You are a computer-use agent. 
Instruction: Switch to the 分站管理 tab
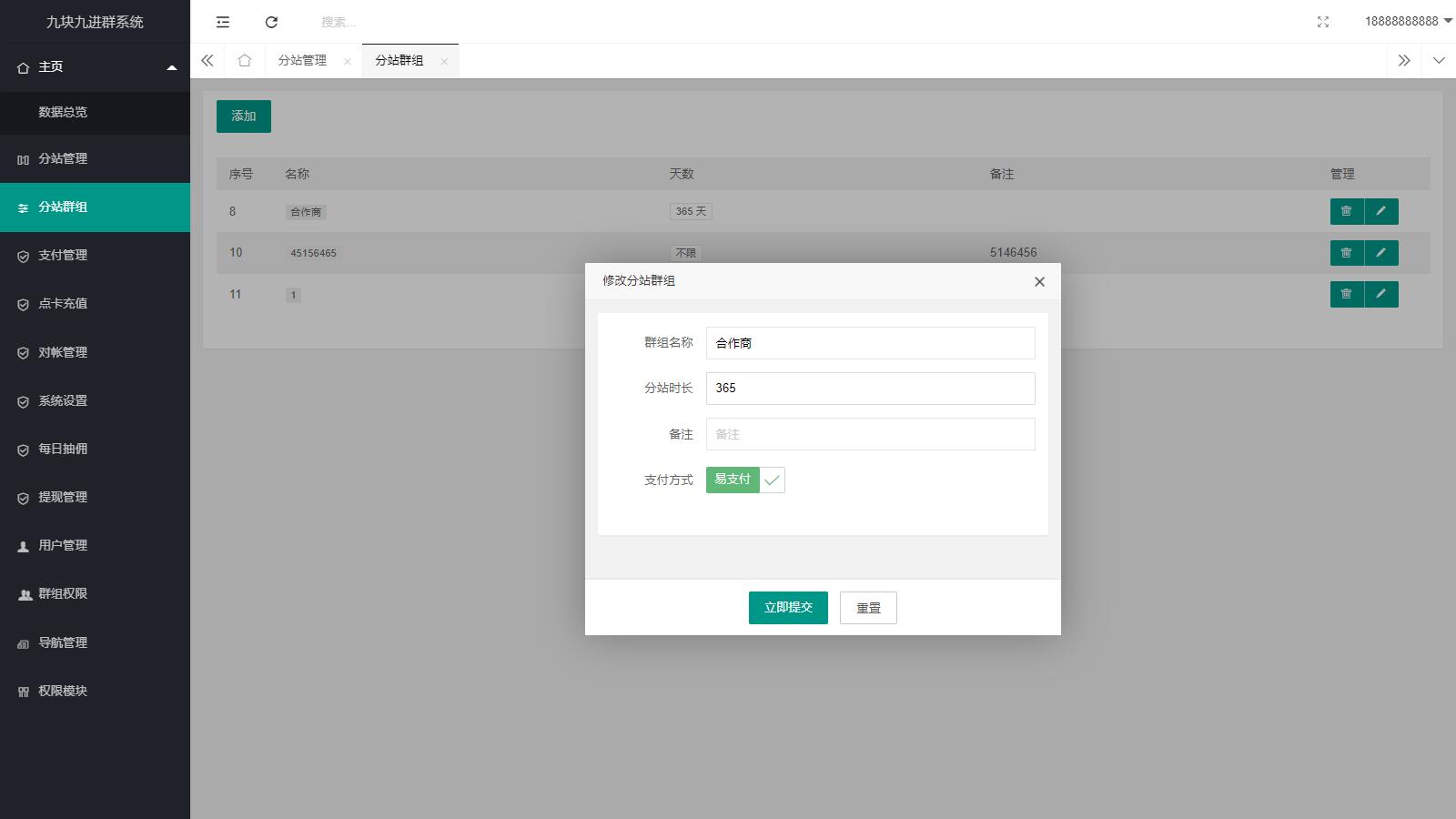click(x=302, y=60)
